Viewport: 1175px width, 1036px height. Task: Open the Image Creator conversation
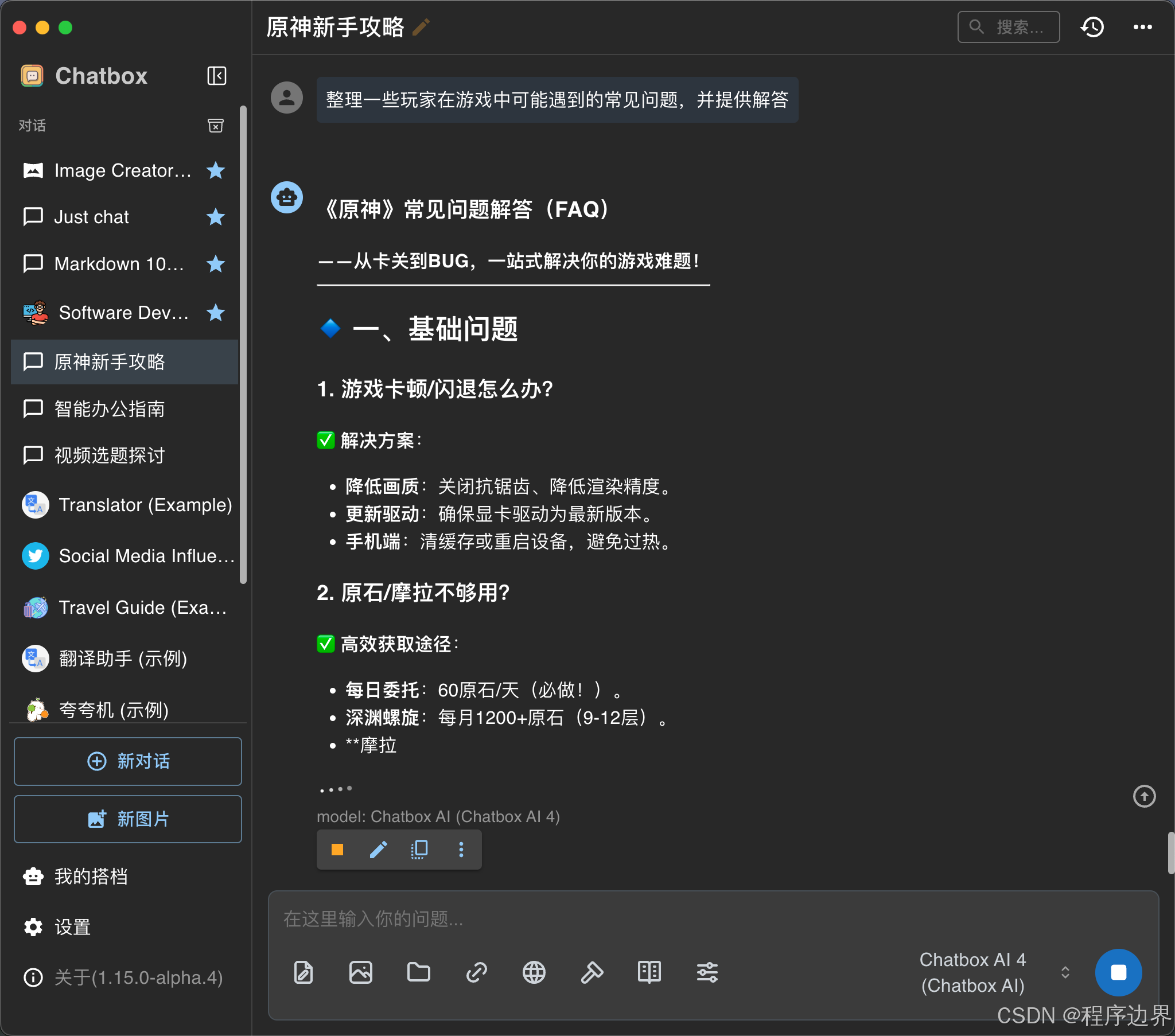pyautogui.click(x=123, y=170)
